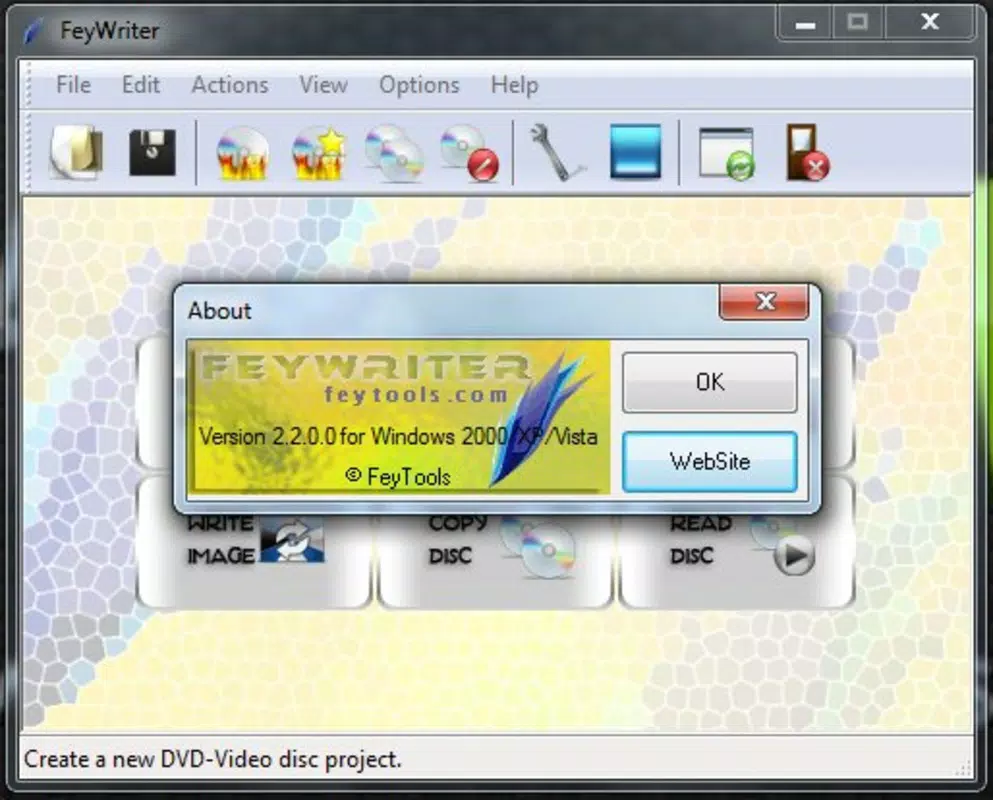Open settings with the wrench icon
Viewport: 993px width, 800px height.
[556, 153]
